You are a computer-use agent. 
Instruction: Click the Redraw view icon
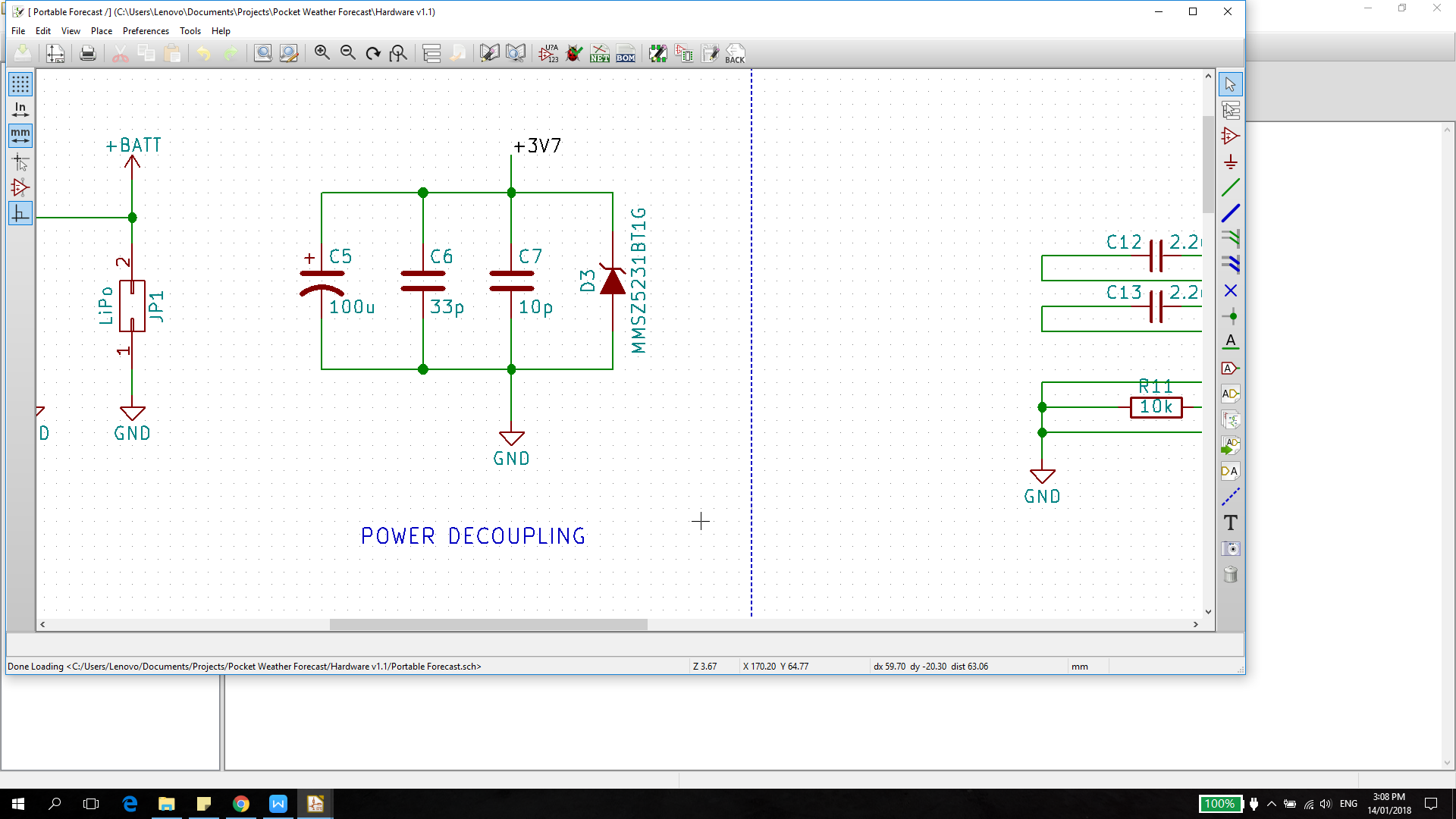coord(373,53)
